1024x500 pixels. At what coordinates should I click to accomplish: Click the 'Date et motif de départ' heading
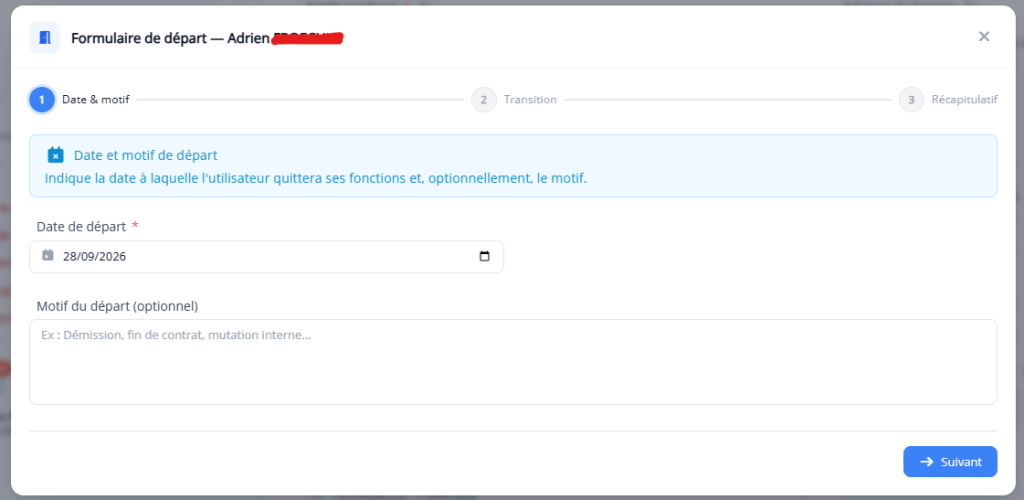146,155
